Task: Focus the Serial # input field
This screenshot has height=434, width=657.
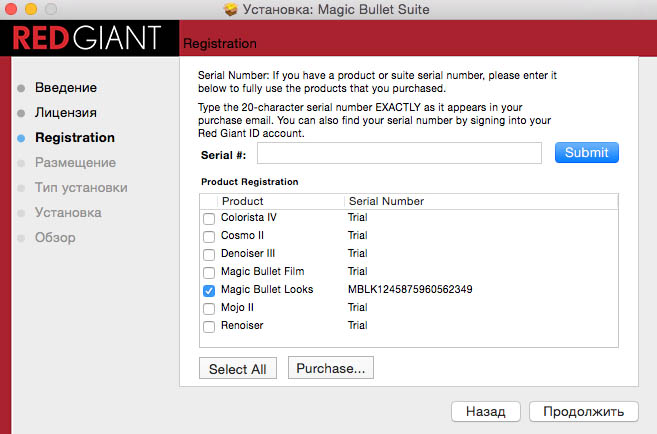Action: tap(399, 153)
